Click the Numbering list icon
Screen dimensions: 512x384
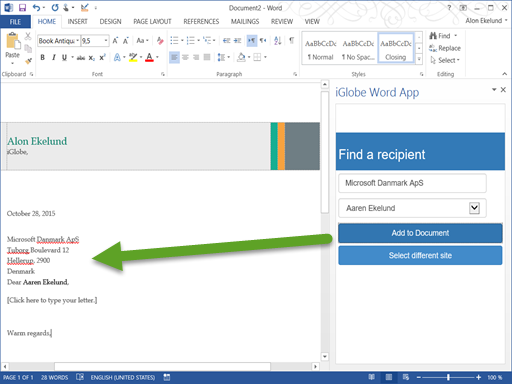[x=190, y=41]
